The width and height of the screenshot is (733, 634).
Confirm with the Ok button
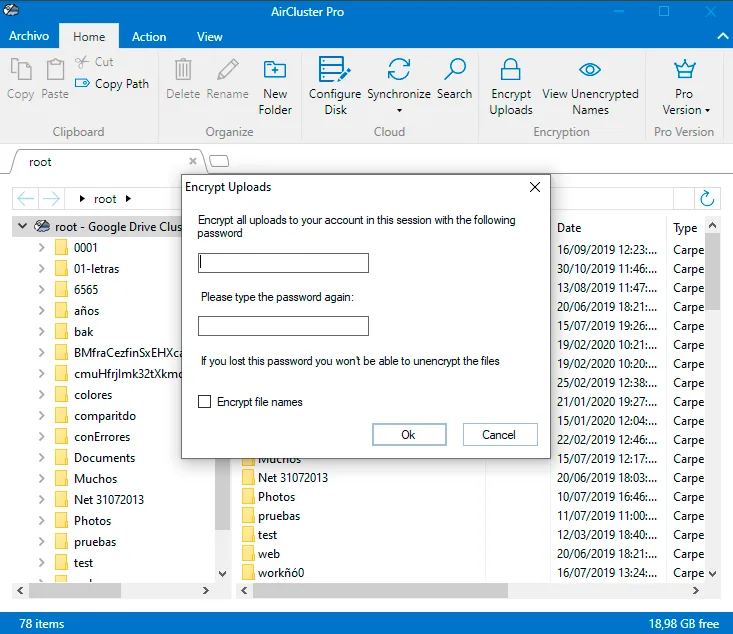pos(409,435)
